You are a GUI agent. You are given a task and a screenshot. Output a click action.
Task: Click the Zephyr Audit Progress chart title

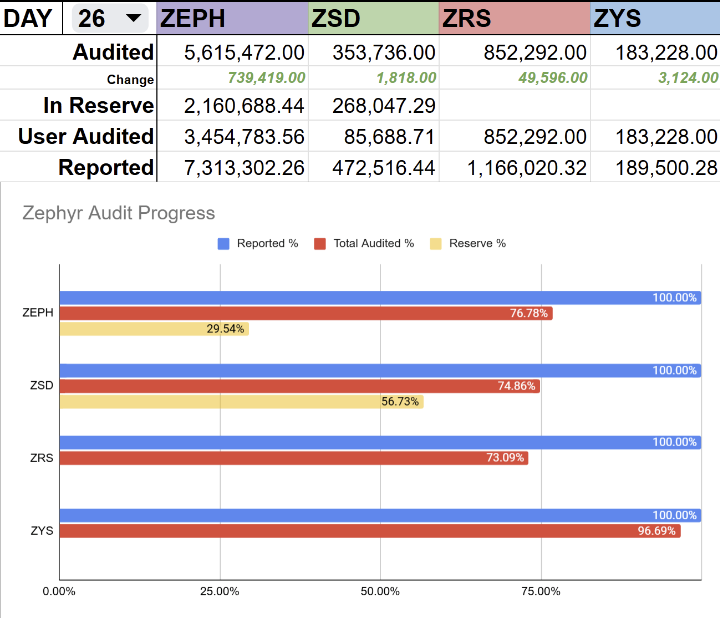click(118, 213)
